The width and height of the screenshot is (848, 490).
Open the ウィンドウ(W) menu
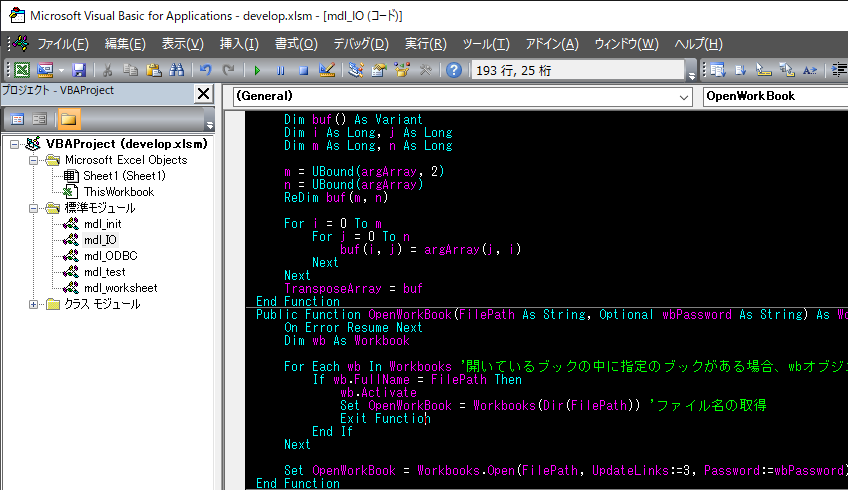[x=626, y=44]
